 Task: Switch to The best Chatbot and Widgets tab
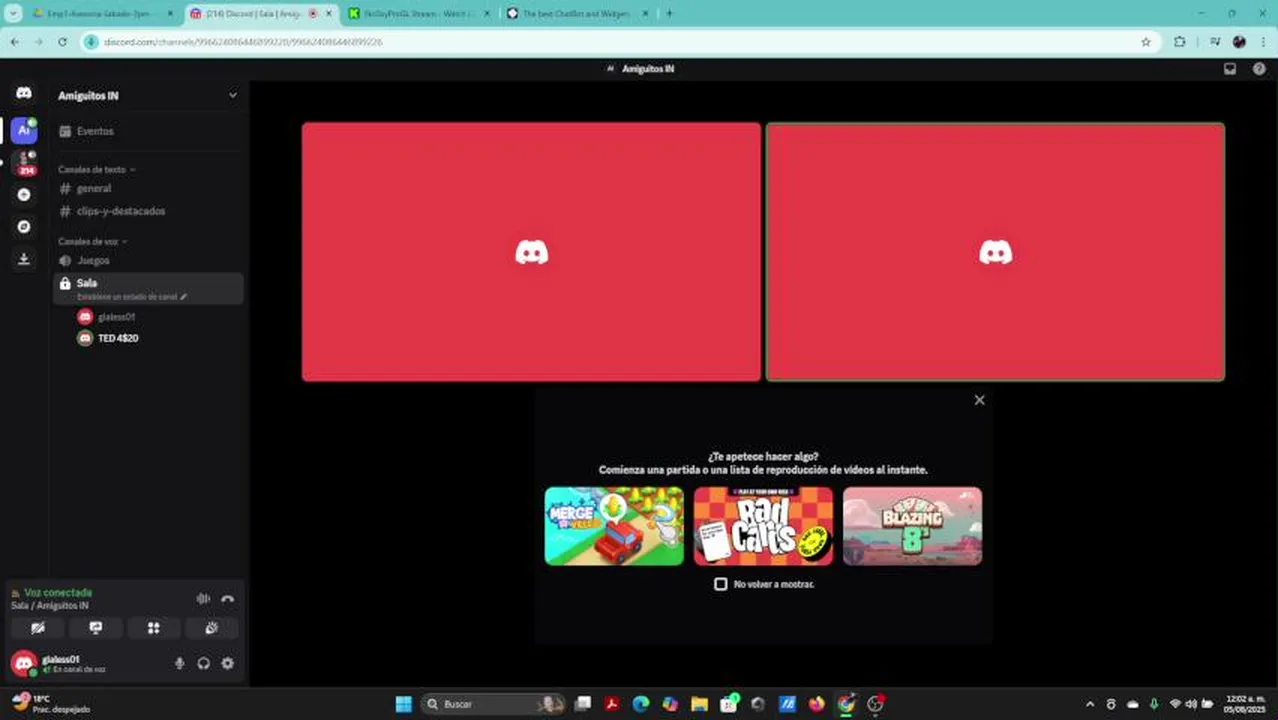pyautogui.click(x=578, y=14)
